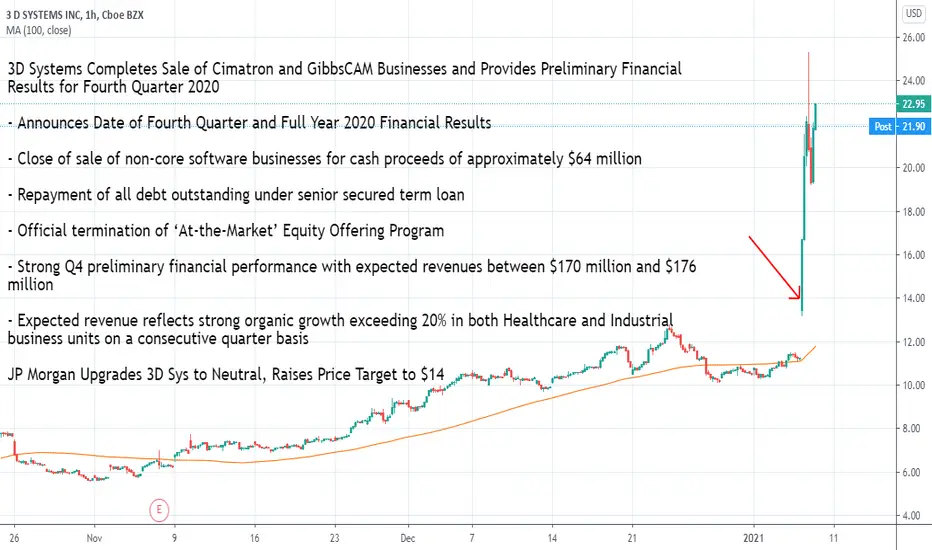Screen dimensions: 932x550
Task: Open the USD currency selector
Action: click(x=914, y=13)
